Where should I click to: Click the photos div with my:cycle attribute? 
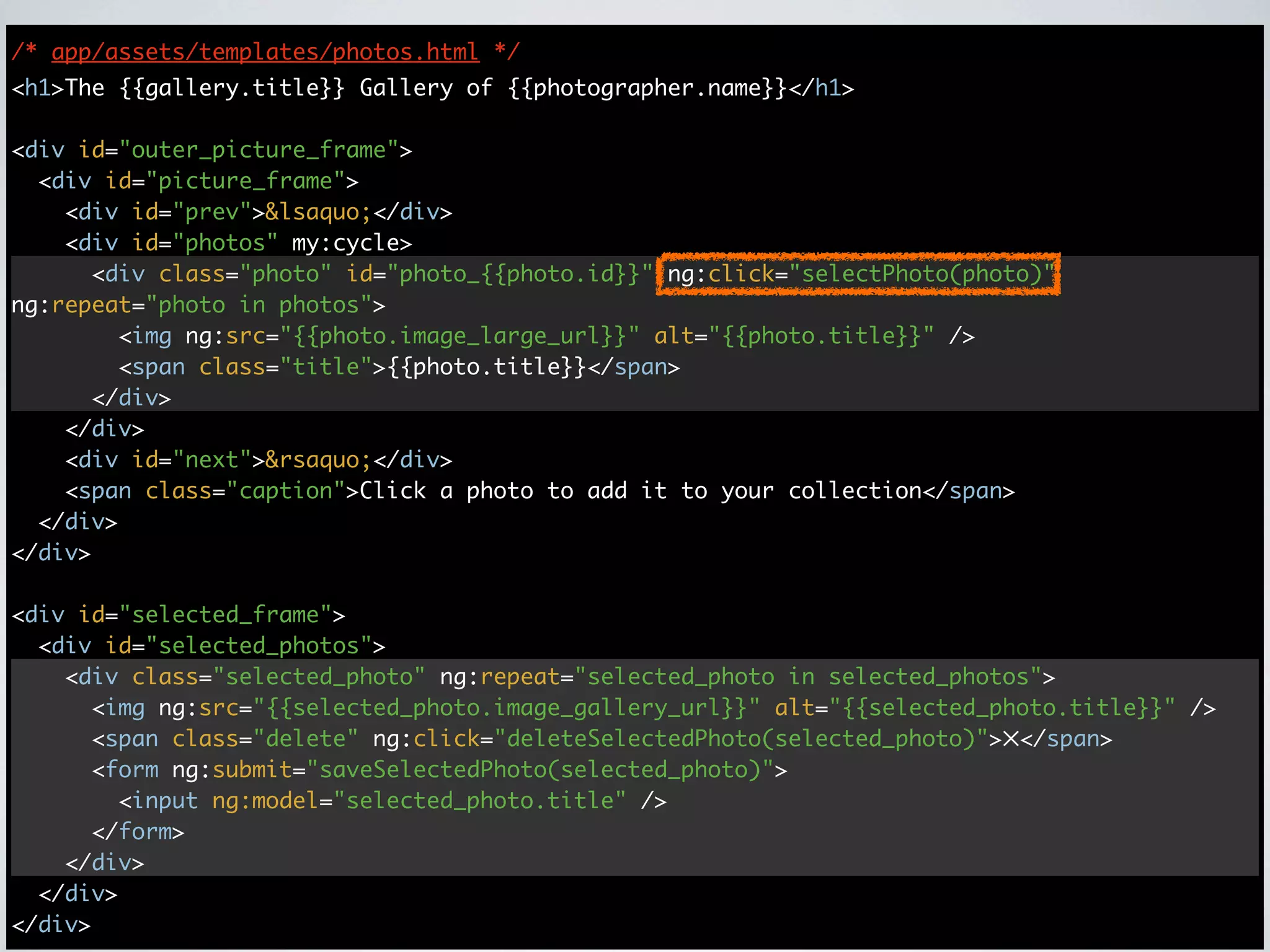pos(239,243)
